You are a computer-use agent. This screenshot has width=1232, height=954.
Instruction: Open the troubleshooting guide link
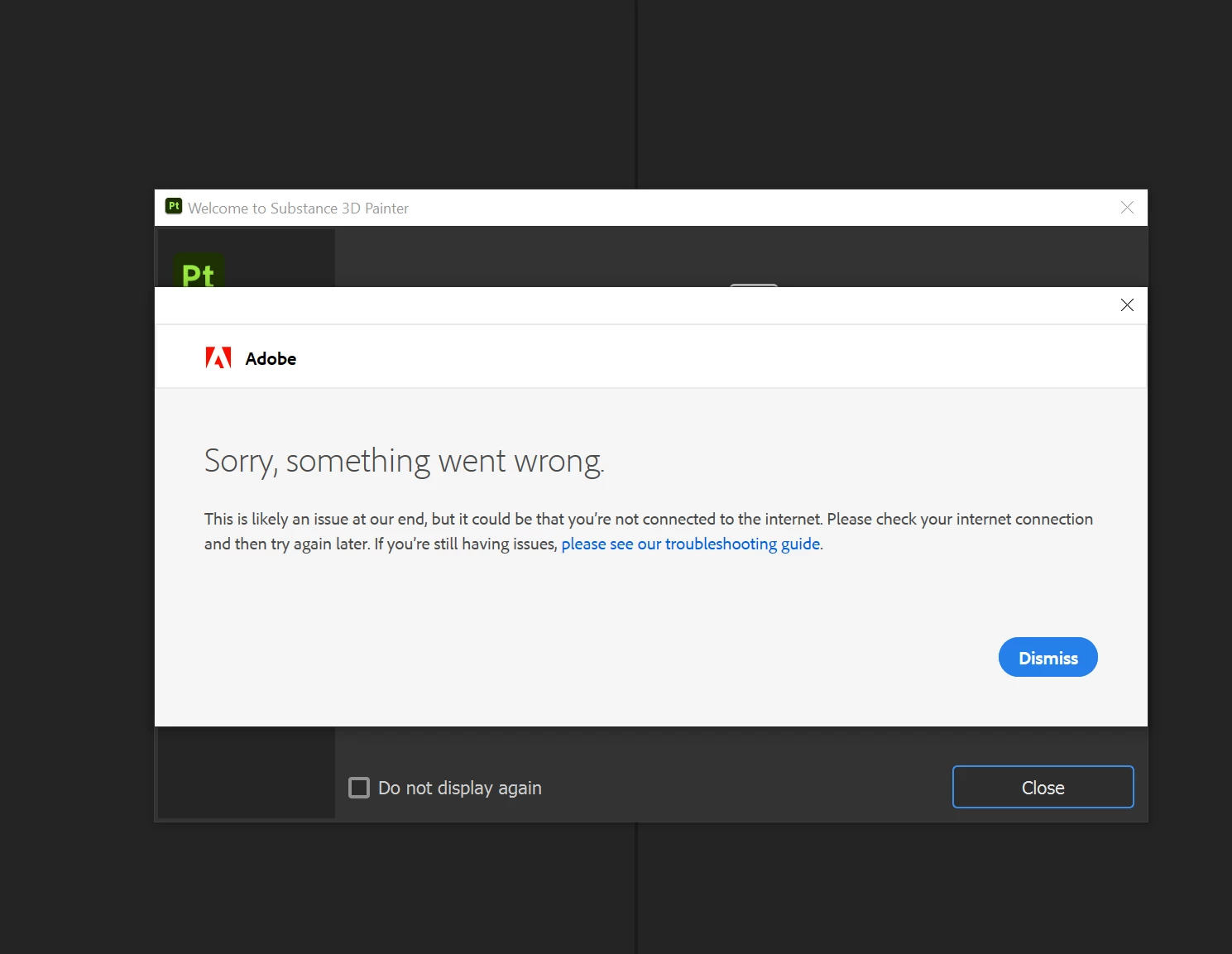[x=691, y=544]
